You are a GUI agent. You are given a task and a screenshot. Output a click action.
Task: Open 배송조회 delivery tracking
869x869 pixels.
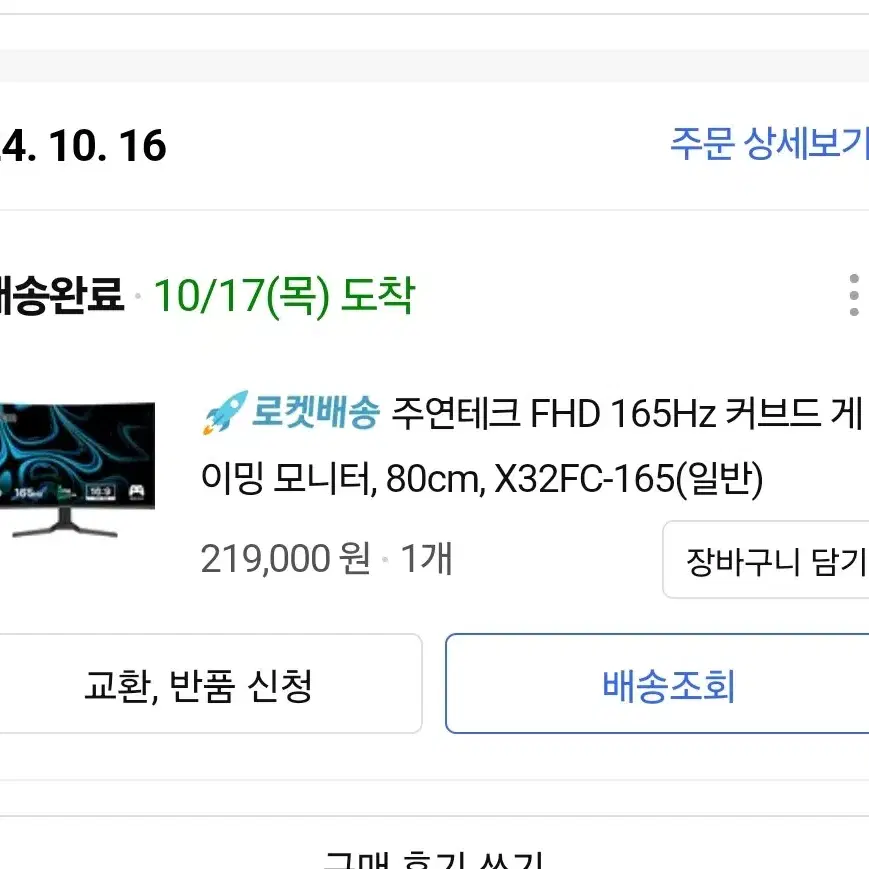pos(657,683)
